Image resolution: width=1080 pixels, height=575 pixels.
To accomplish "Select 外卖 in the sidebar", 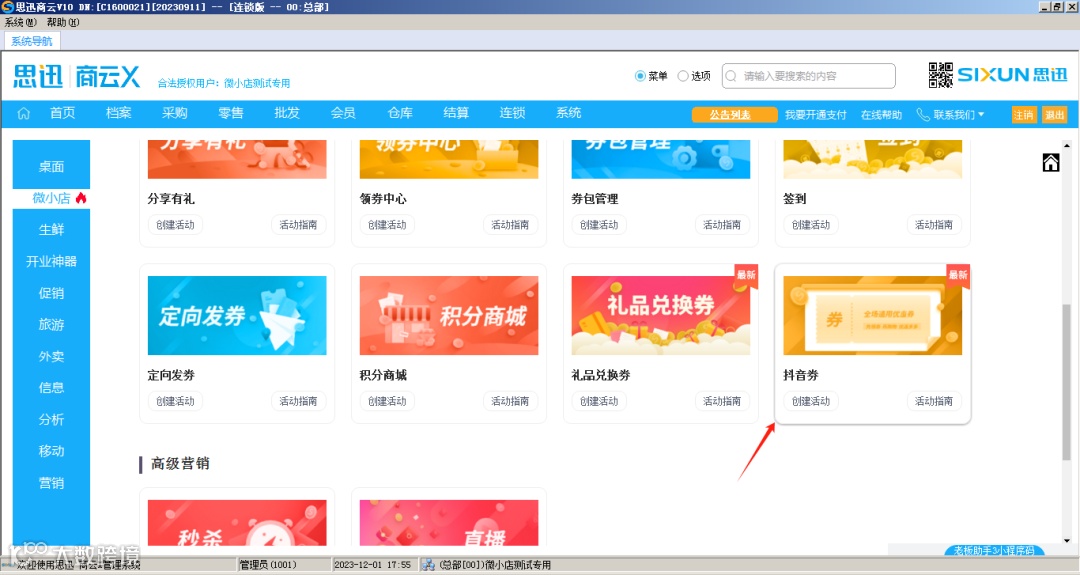I will click(x=51, y=356).
